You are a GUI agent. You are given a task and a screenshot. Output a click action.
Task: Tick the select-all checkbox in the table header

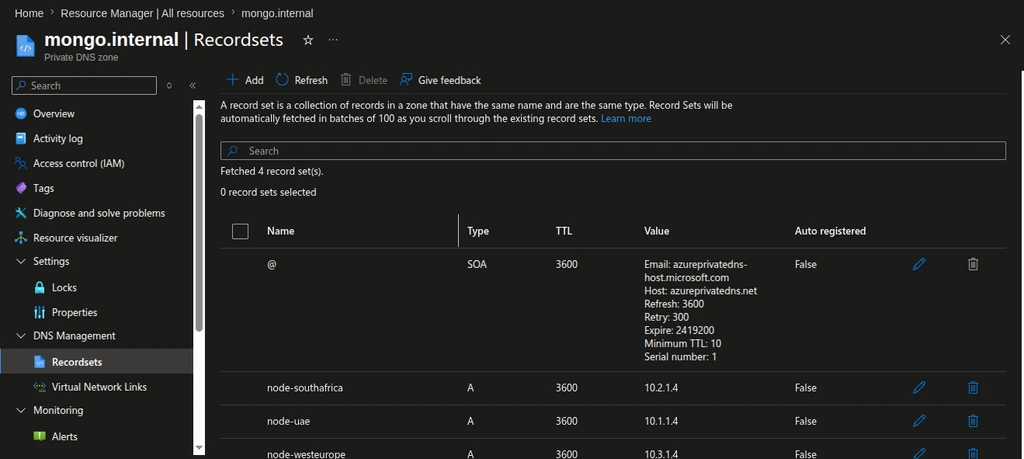pos(240,231)
